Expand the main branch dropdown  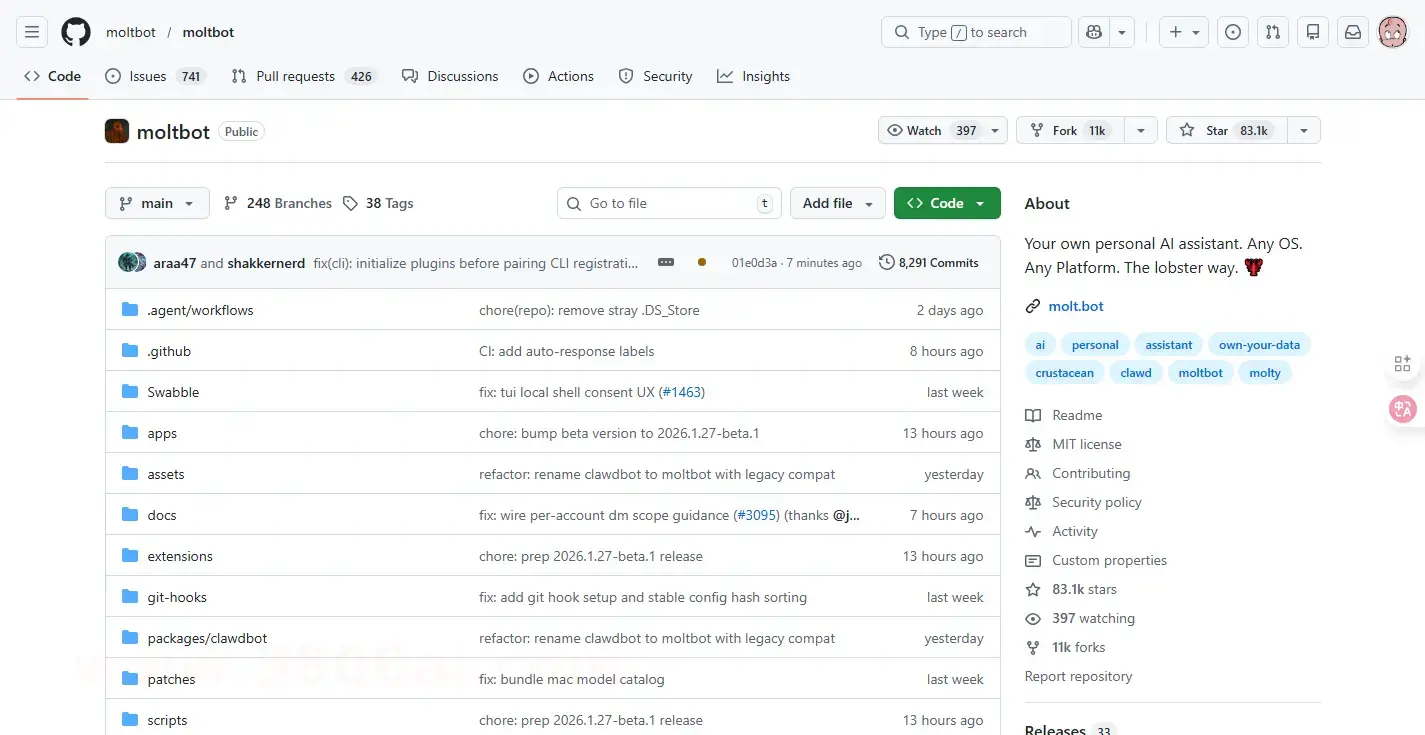[x=157, y=203]
